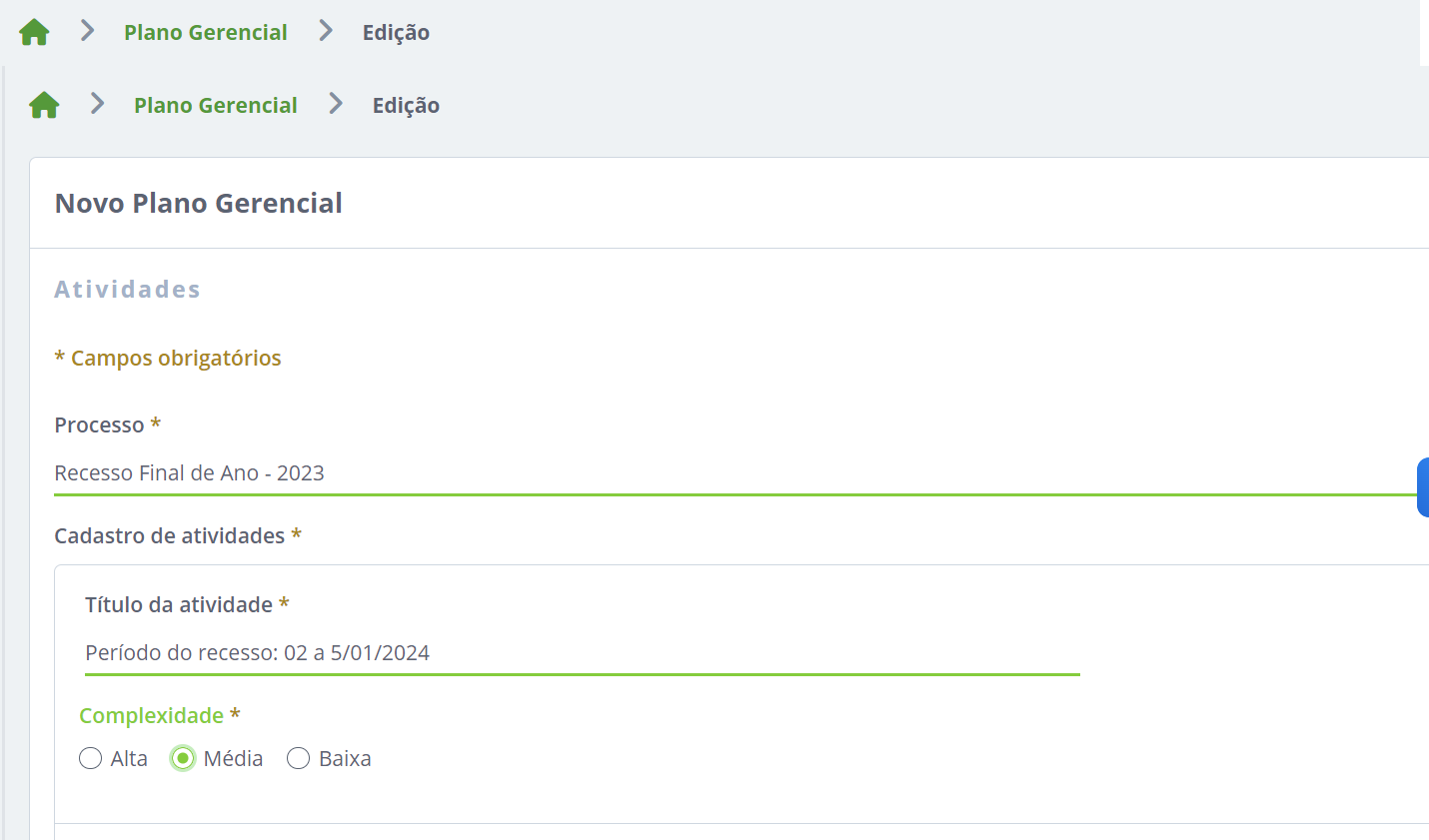Go to Edição in the upper breadcrumb
The width and height of the screenshot is (1429, 840).
coord(396,33)
